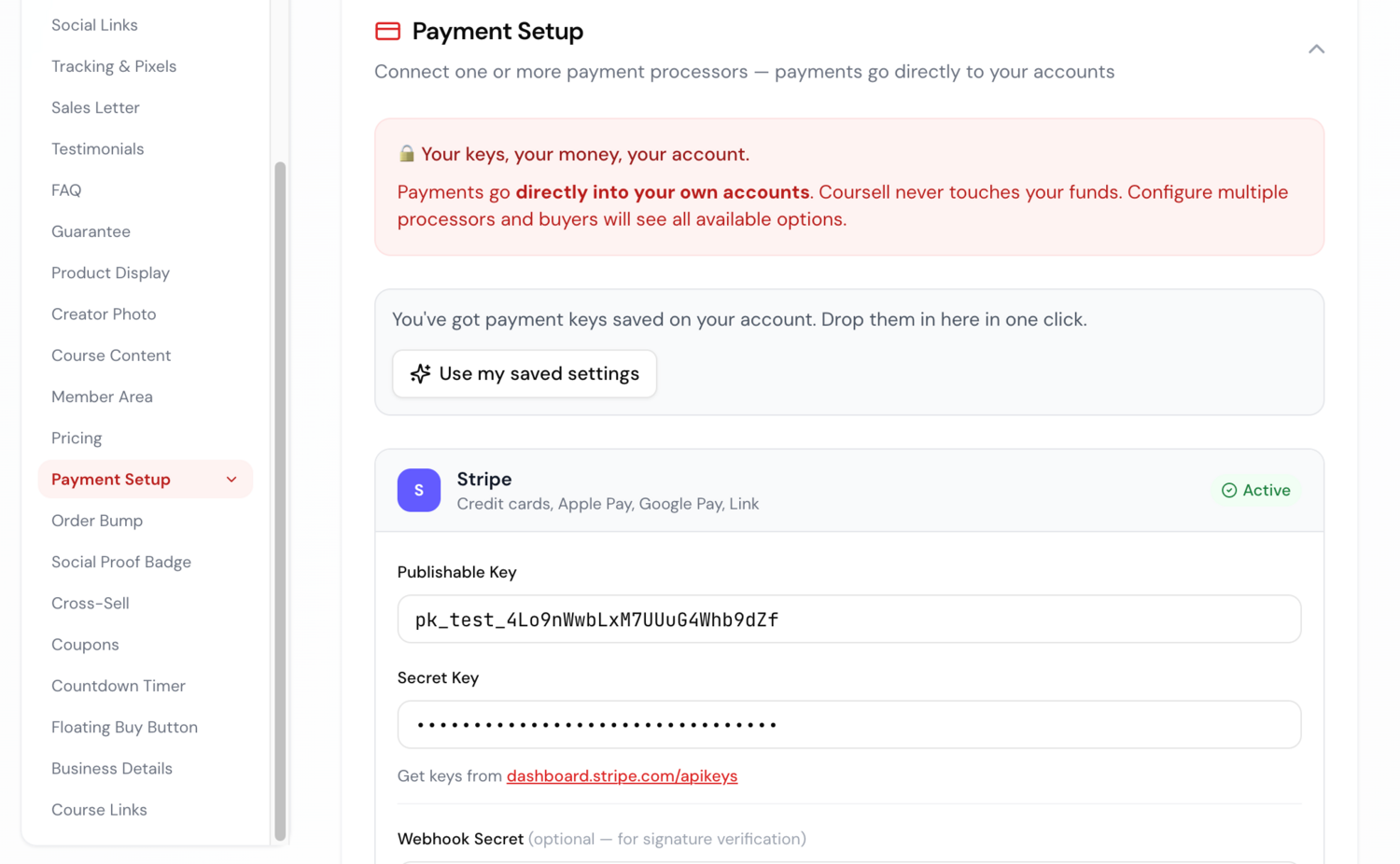Open Countdown Timer section
This screenshot has width=1400, height=864.
coord(119,686)
